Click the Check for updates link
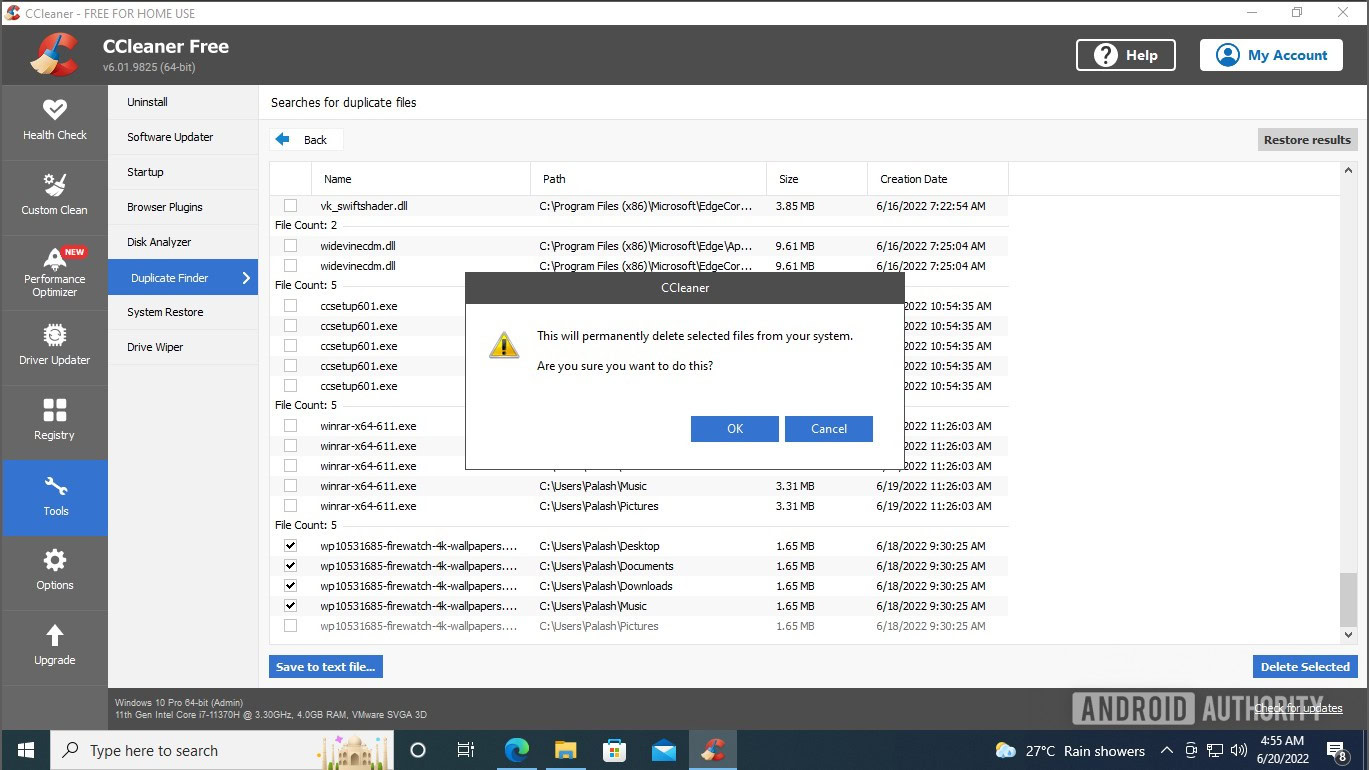 click(x=1298, y=708)
